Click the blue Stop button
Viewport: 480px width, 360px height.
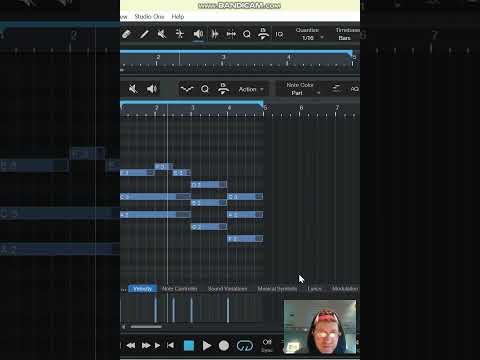point(189,346)
